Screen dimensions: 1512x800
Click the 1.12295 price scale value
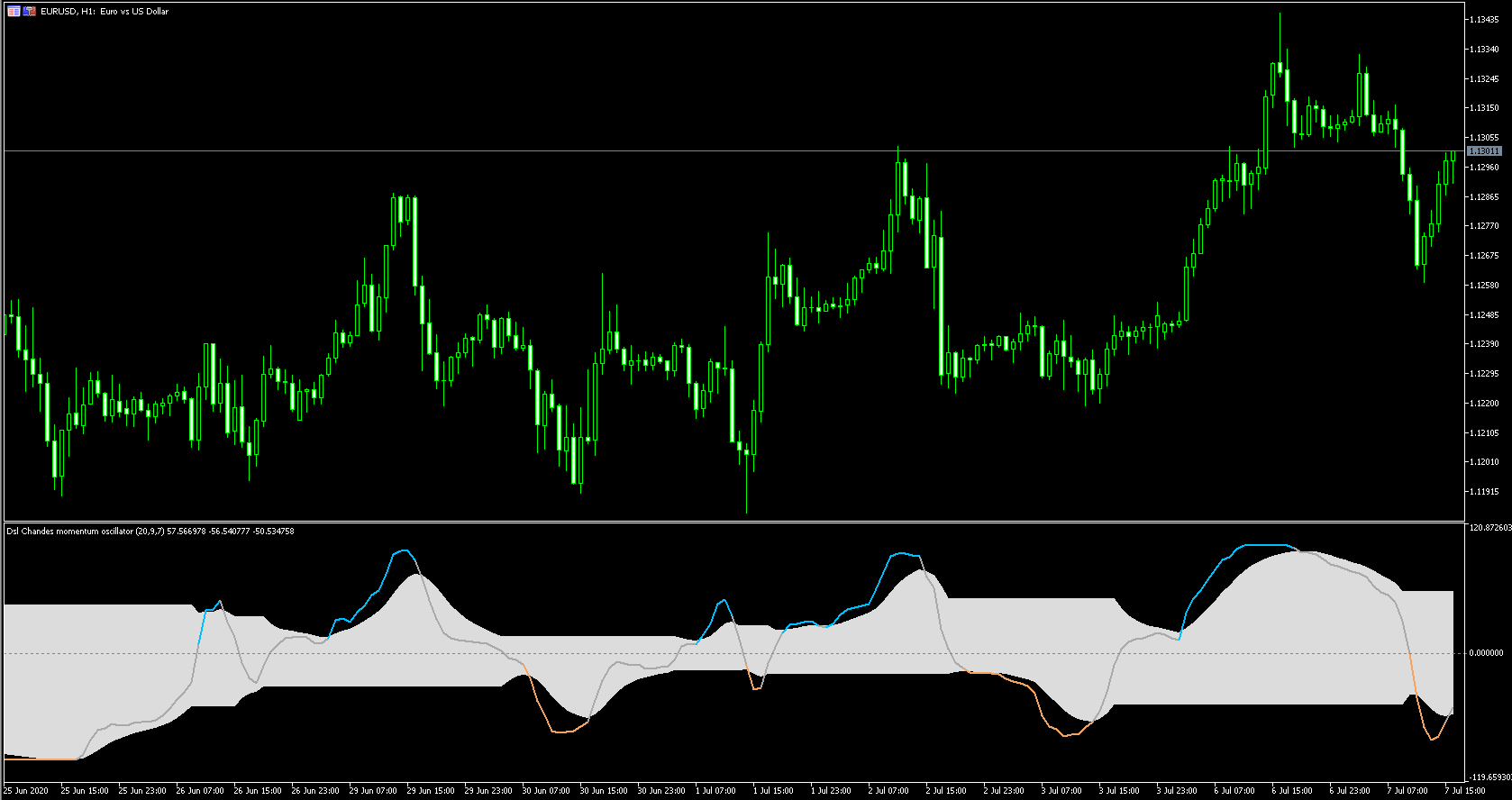[x=1485, y=374]
